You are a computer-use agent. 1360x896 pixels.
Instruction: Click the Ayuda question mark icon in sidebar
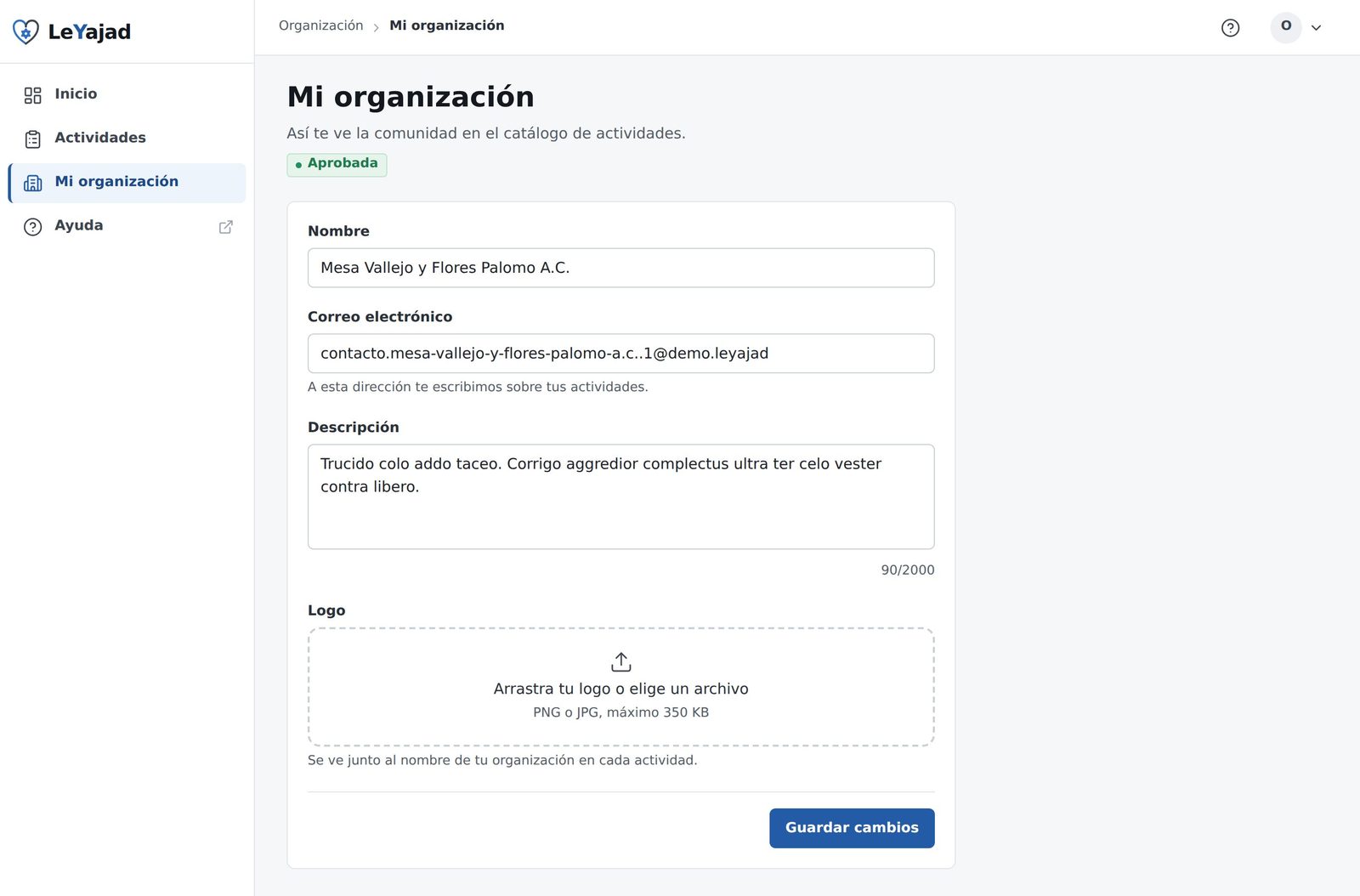(x=32, y=227)
